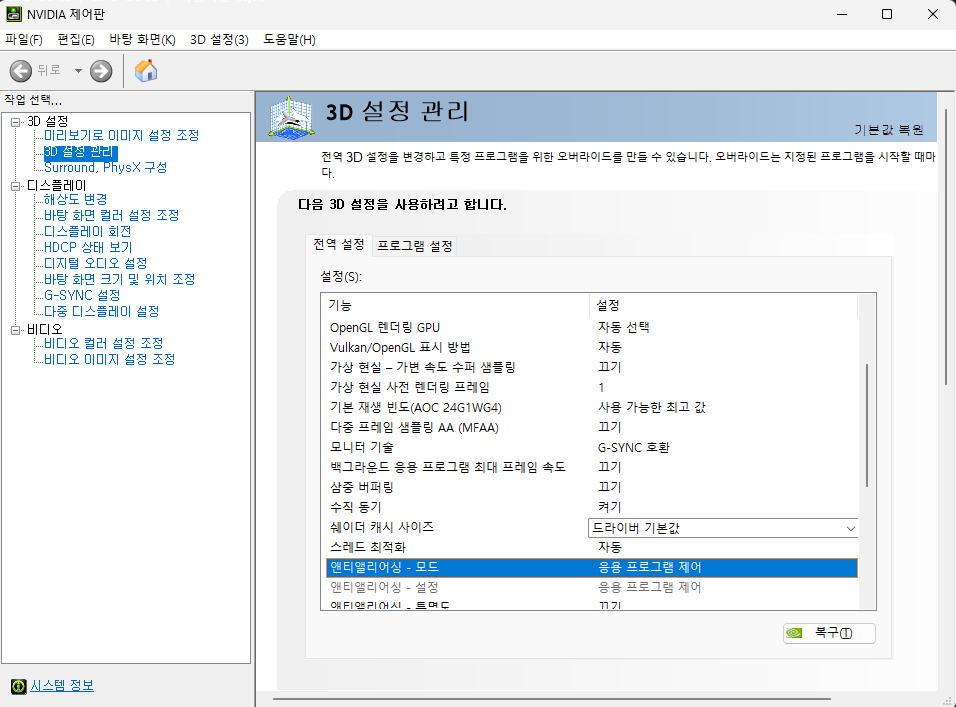Open the 편집(E) menu

coord(76,40)
